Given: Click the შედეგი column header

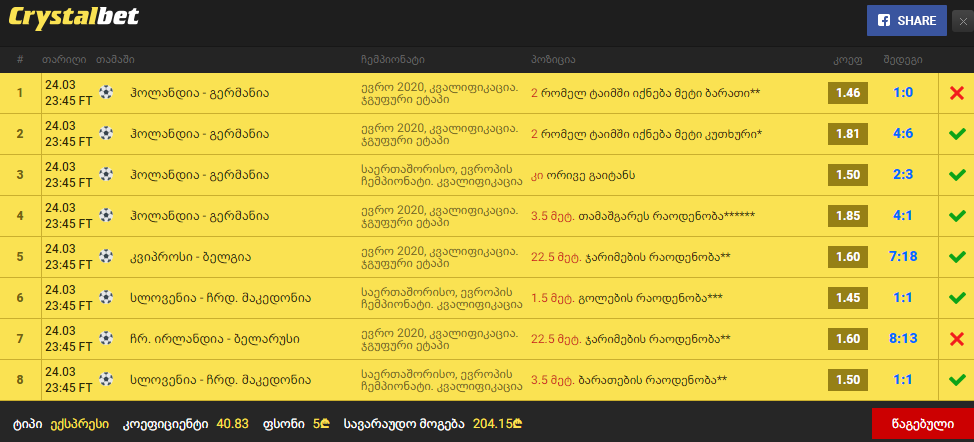Looking at the screenshot, I should click(903, 60).
